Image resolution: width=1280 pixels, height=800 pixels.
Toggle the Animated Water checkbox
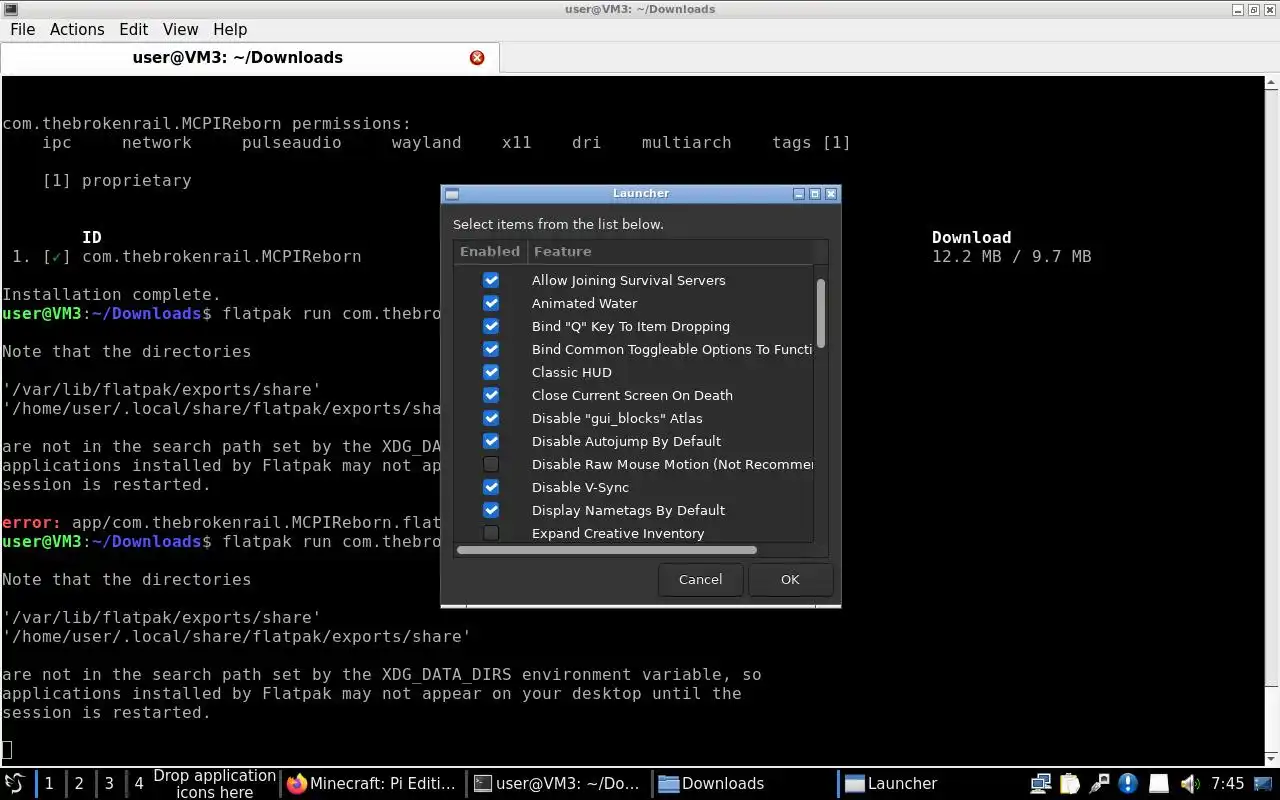click(491, 303)
